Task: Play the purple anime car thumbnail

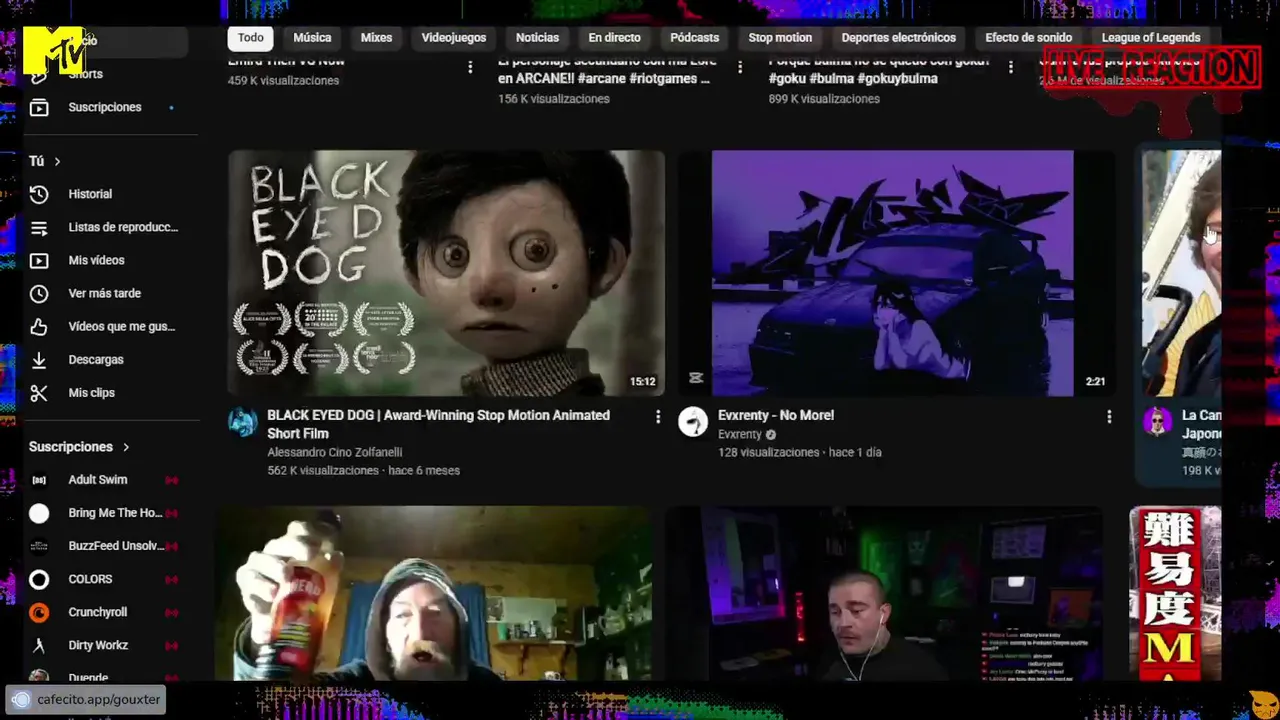Action: point(897,273)
